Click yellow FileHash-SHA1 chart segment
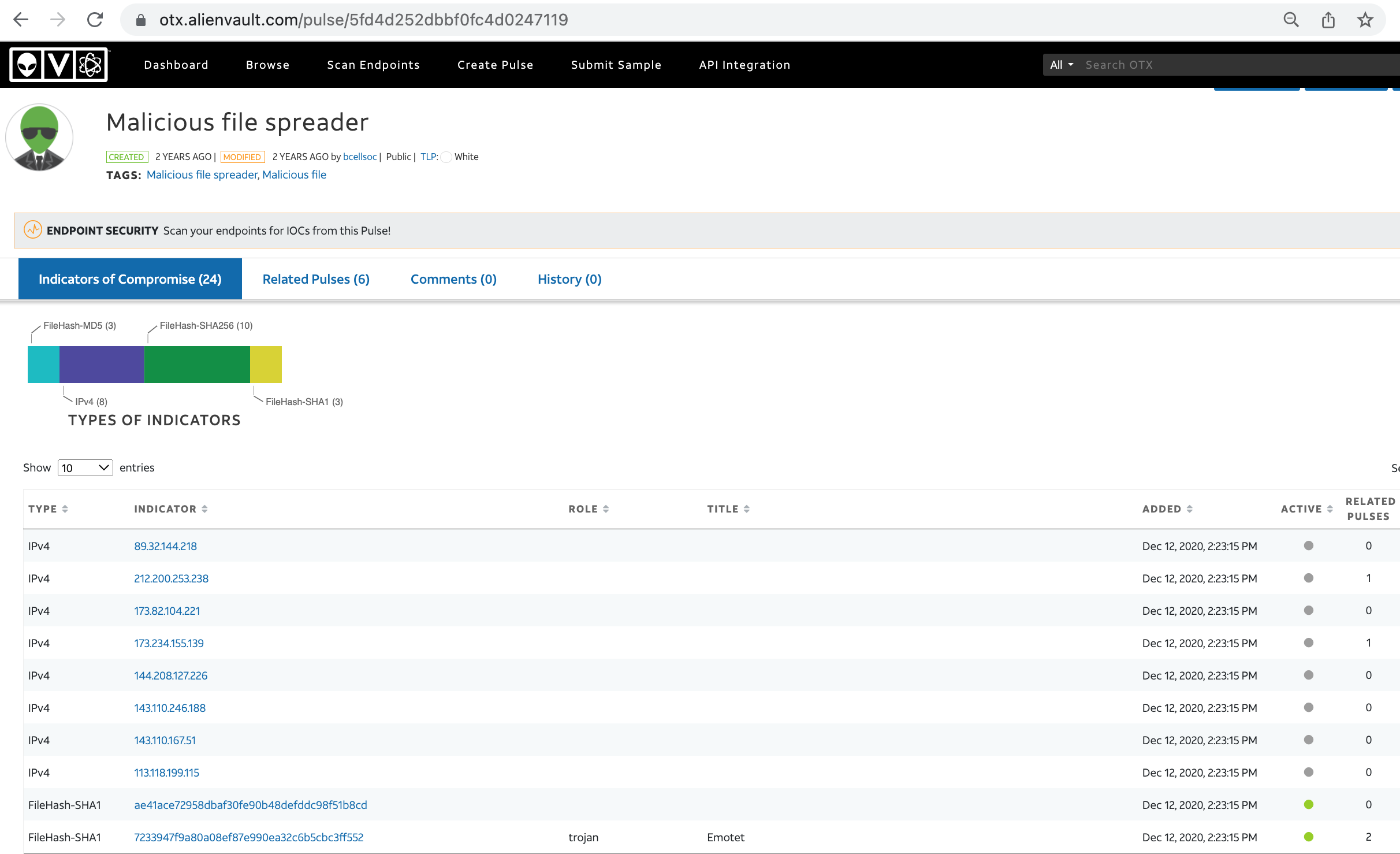This screenshot has height=854, width=1400. coord(266,364)
